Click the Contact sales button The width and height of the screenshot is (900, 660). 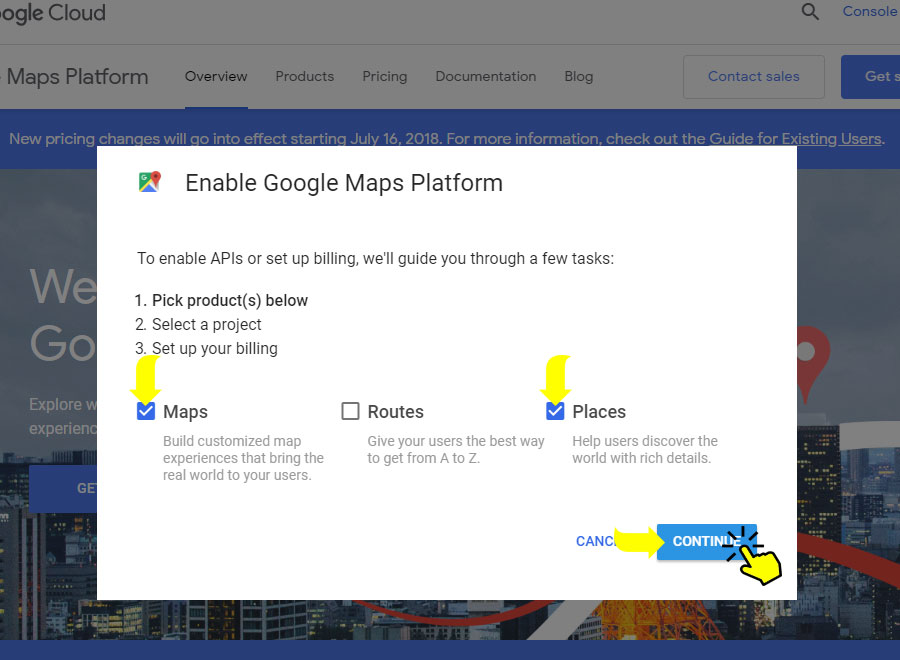754,77
